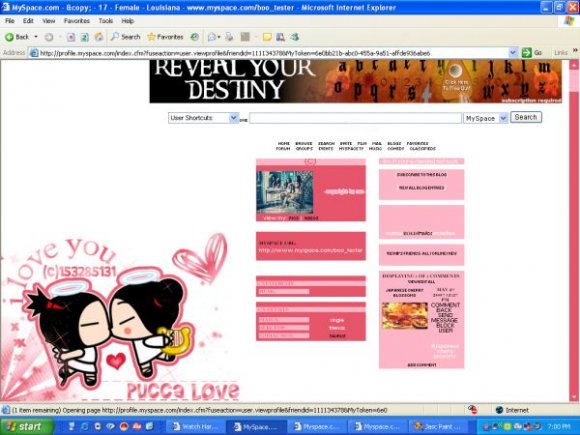The width and height of the screenshot is (580, 435).
Task: Open the User Shortcuts dropdown
Action: click(x=203, y=118)
